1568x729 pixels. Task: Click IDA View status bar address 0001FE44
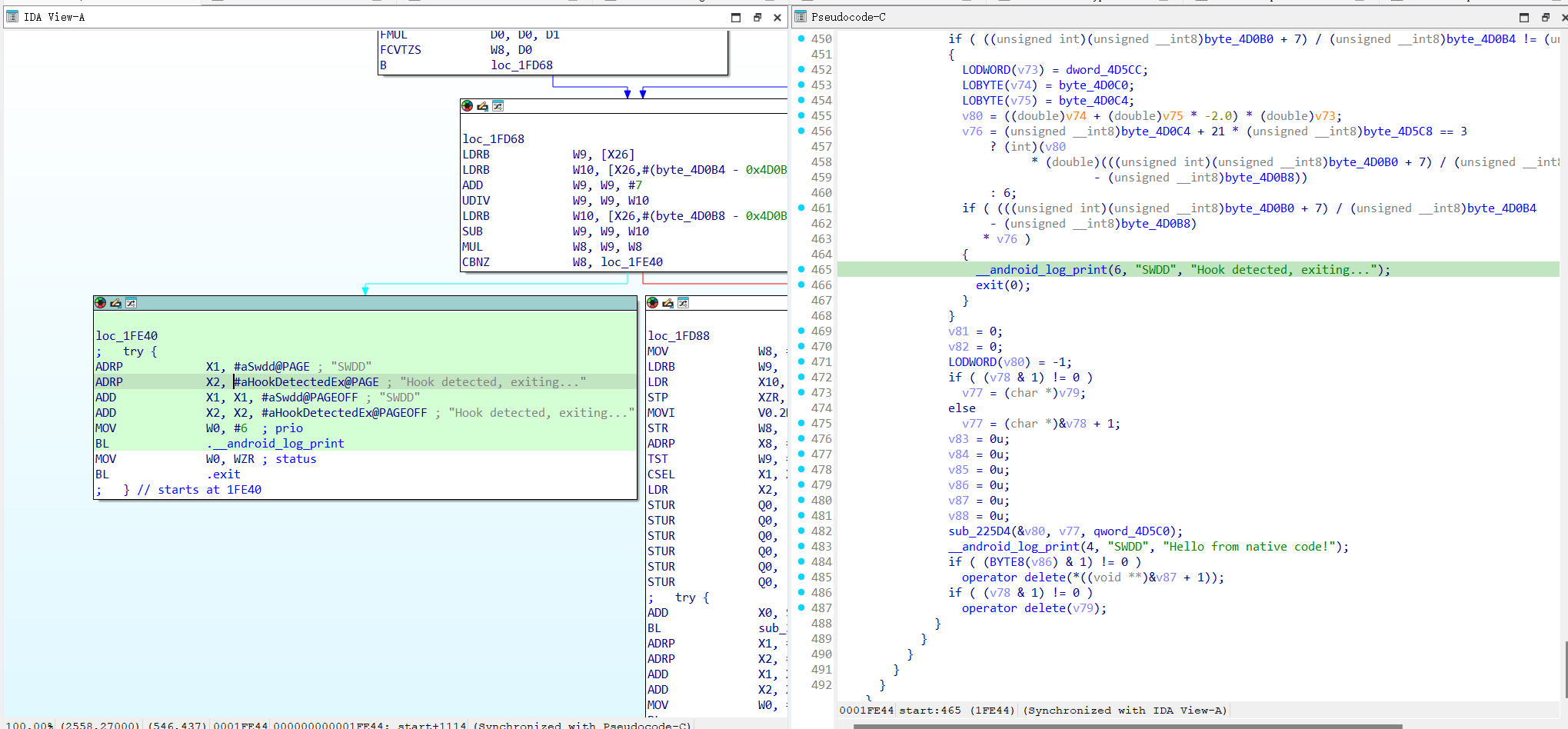point(241,725)
